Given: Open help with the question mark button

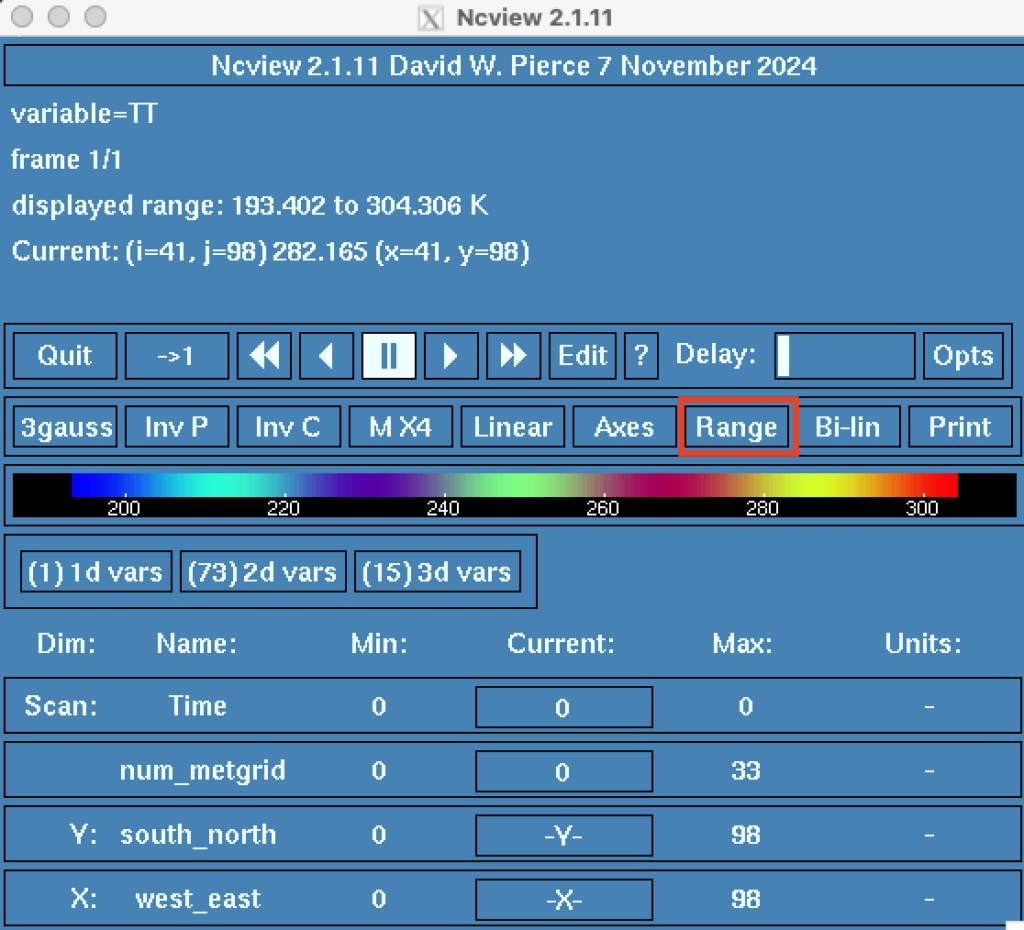Looking at the screenshot, I should [x=641, y=356].
